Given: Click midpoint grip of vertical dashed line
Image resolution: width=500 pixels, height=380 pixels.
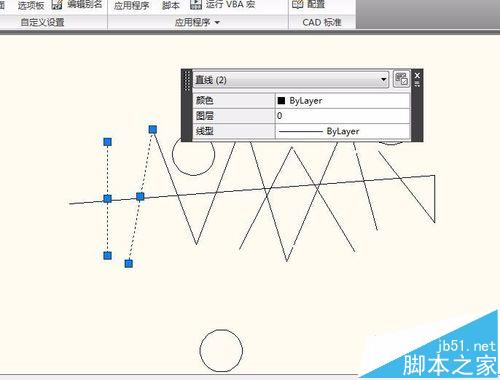Looking at the screenshot, I should point(107,199).
